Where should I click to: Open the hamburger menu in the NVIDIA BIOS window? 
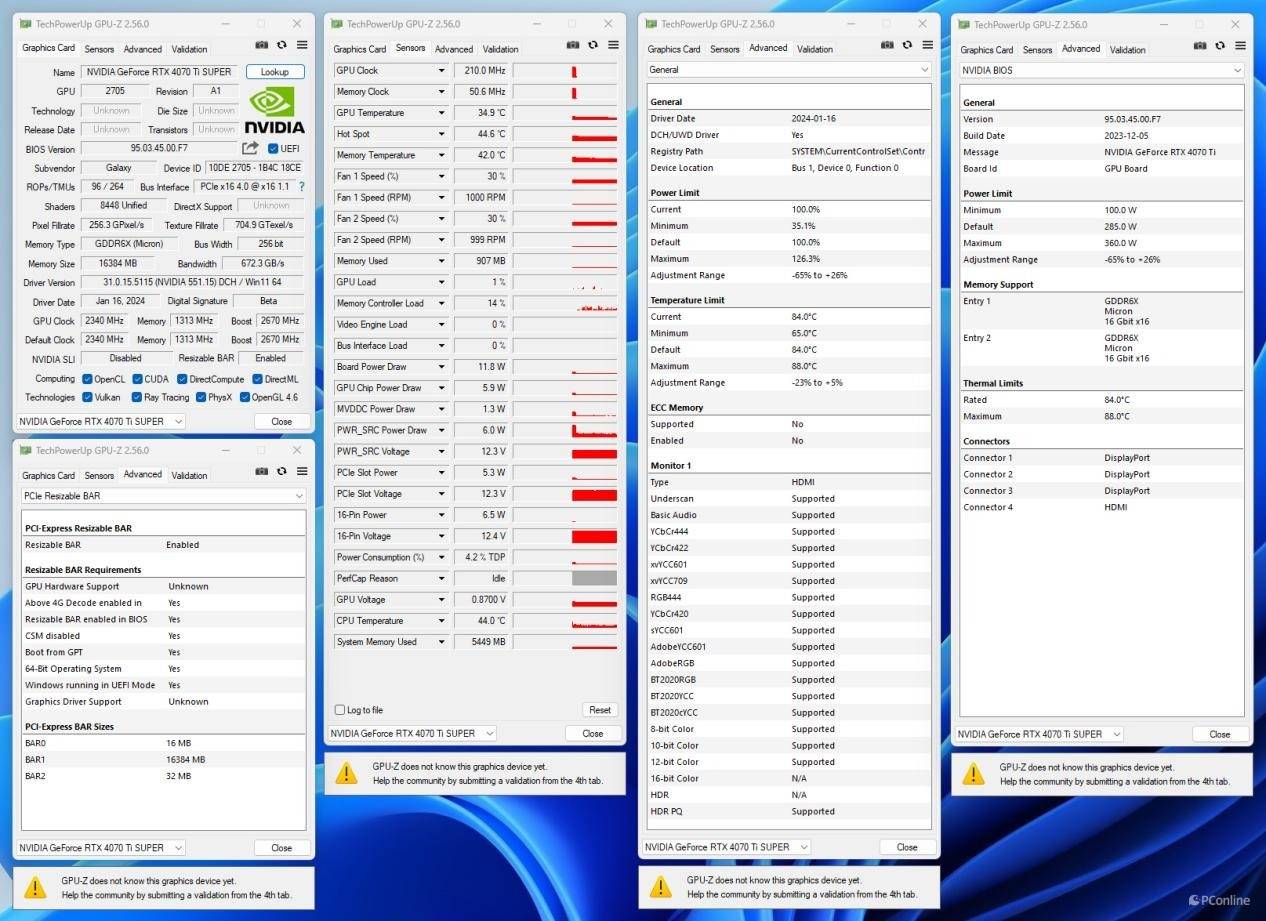coord(1240,45)
